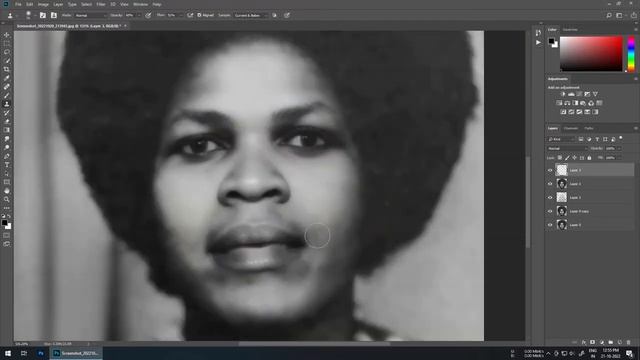The height and width of the screenshot is (360, 640).
Task: Open Task View on taskbar
Action: pyautogui.click(x=24, y=353)
